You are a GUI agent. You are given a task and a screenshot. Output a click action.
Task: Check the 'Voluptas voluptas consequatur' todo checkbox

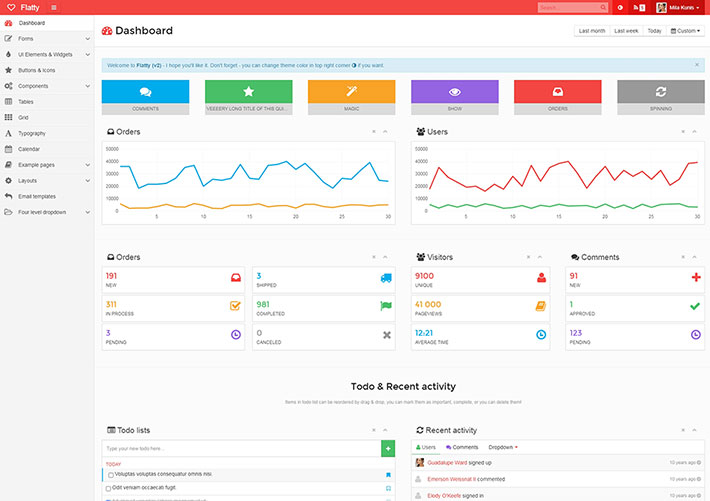[109, 474]
